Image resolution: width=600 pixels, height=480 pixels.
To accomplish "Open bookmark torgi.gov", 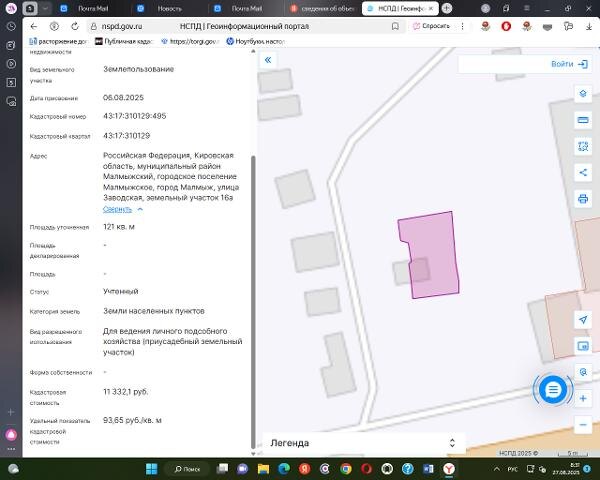I will [190, 41].
